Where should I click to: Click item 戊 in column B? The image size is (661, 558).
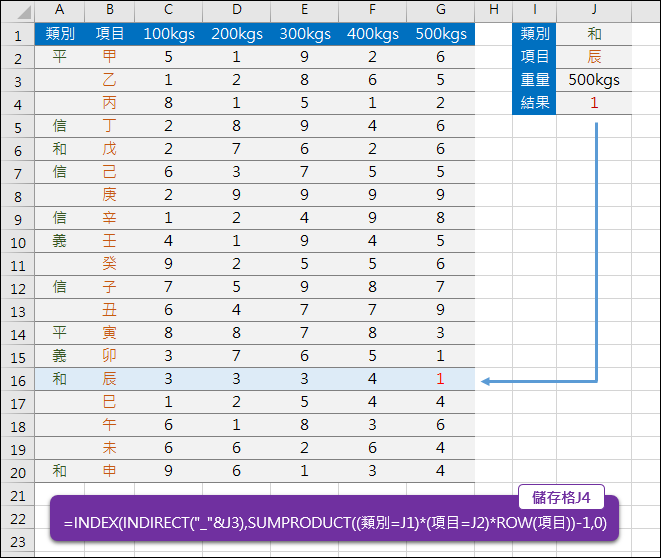[110, 148]
